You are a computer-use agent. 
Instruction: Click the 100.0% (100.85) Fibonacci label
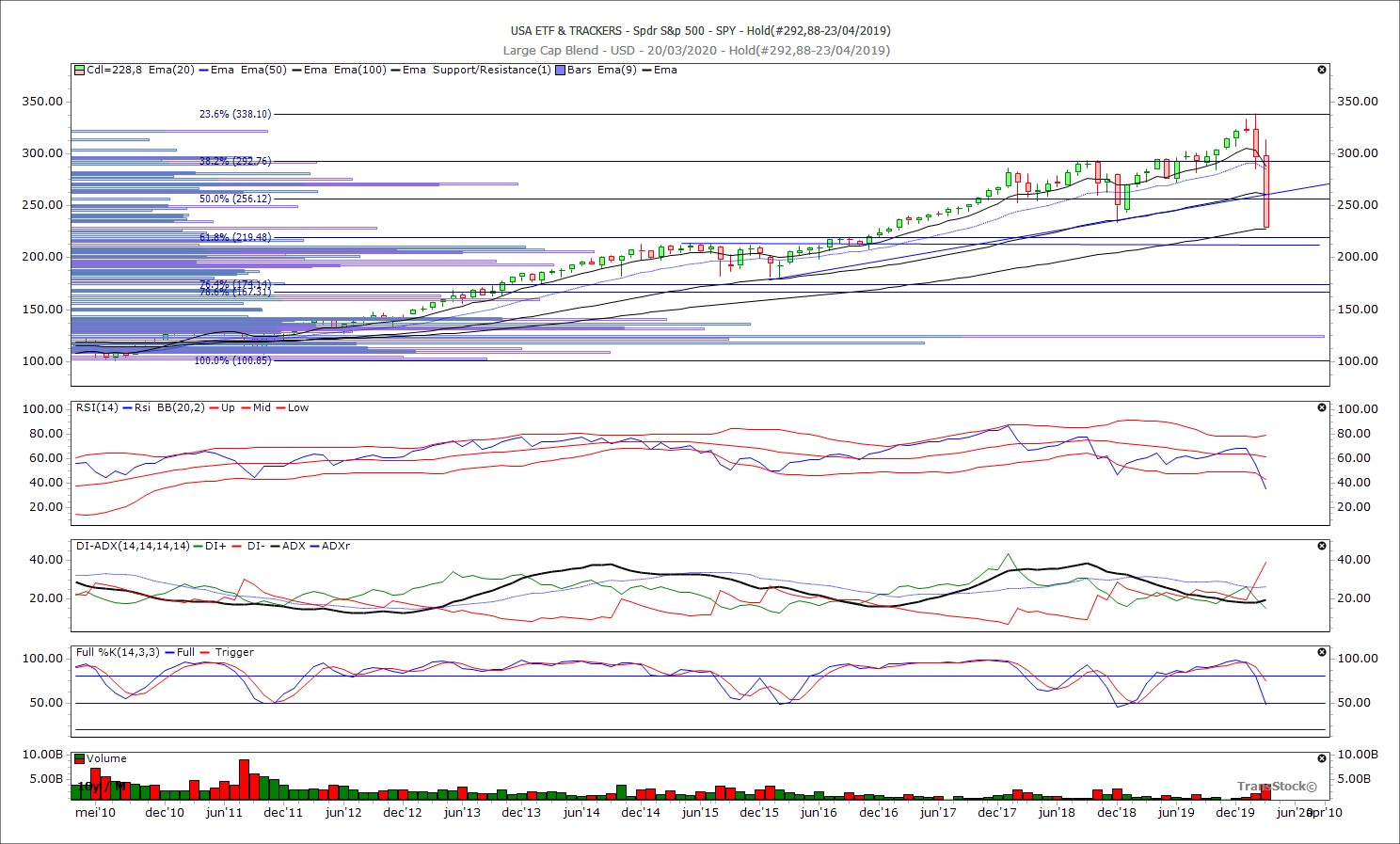232,360
